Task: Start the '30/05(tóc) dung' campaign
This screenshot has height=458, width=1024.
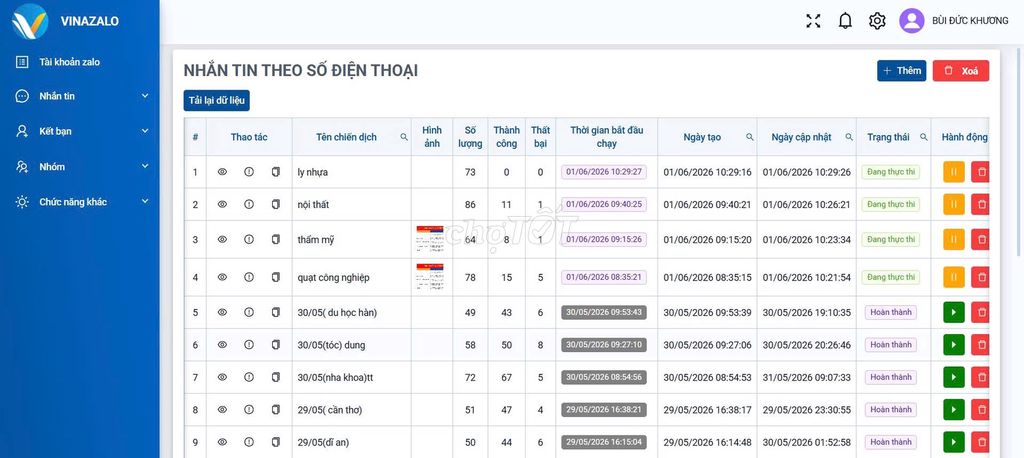Action: tap(953, 344)
